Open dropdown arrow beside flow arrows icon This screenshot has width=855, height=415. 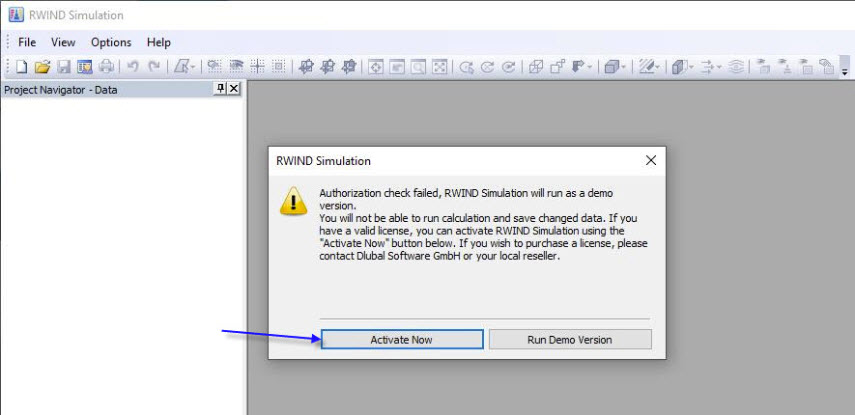719,67
